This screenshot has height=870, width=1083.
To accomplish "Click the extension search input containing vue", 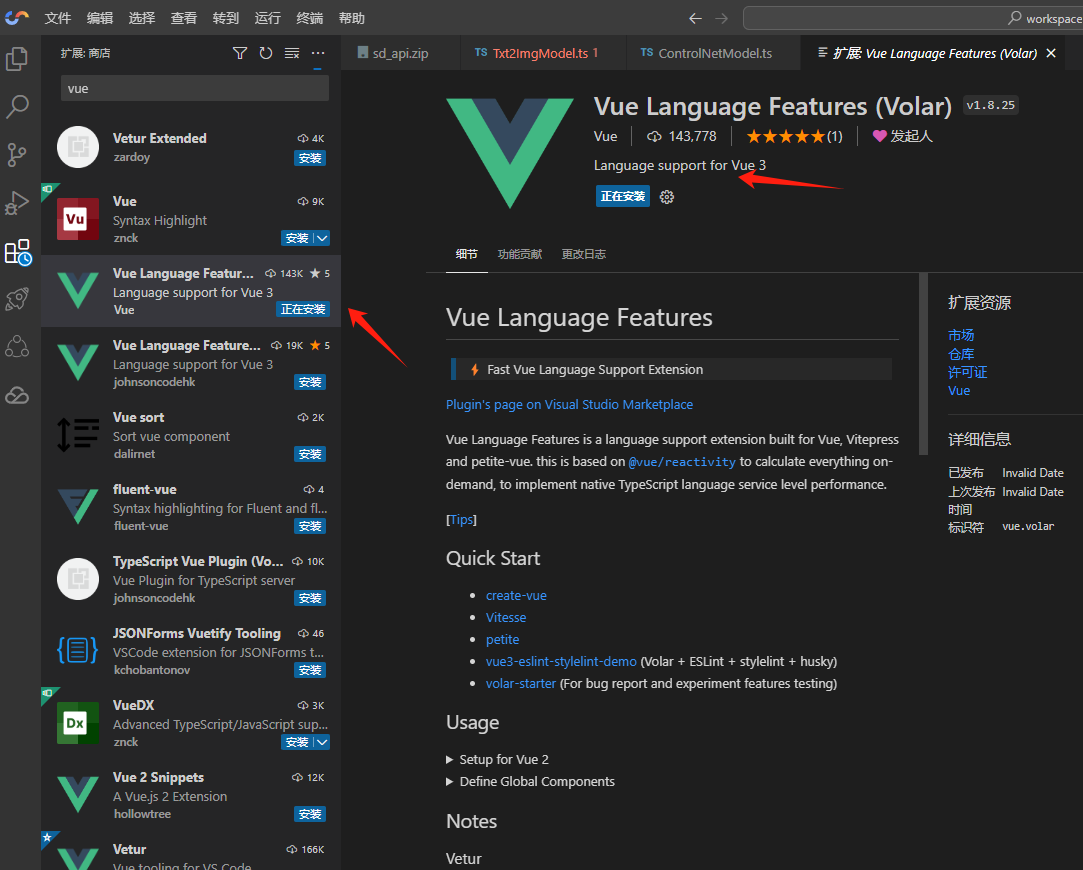I will [194, 88].
